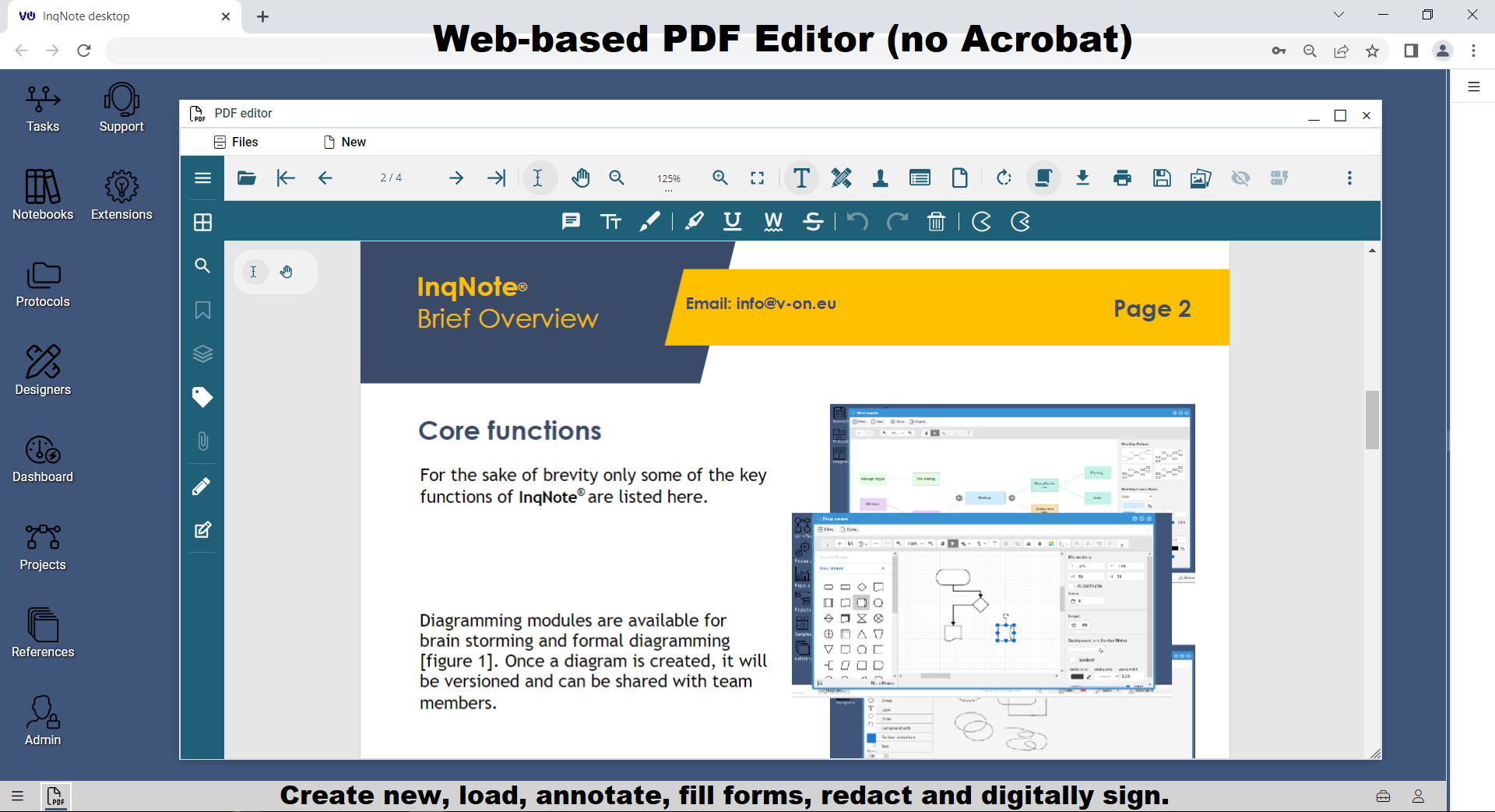Select the text selection cursor tool
This screenshot has height=812, width=1495.
(x=538, y=178)
